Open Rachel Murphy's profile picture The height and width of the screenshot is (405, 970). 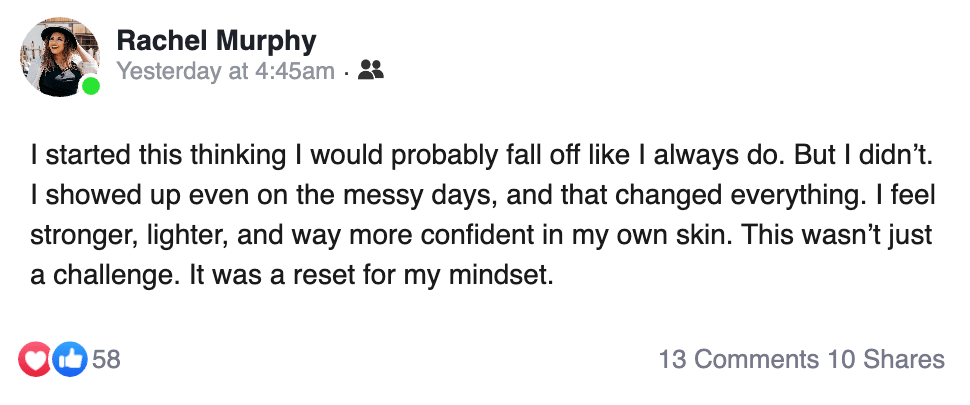[x=59, y=57]
